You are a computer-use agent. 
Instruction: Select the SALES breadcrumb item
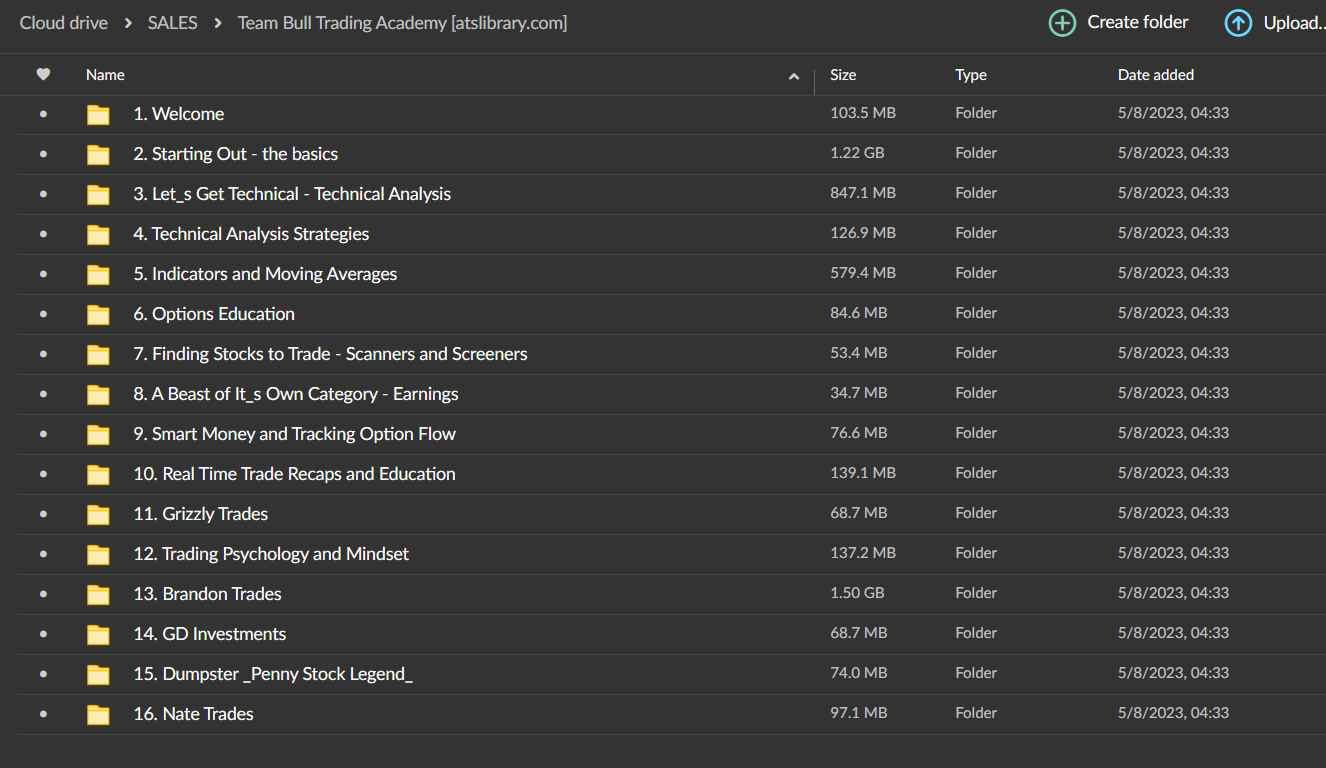pyautogui.click(x=172, y=22)
